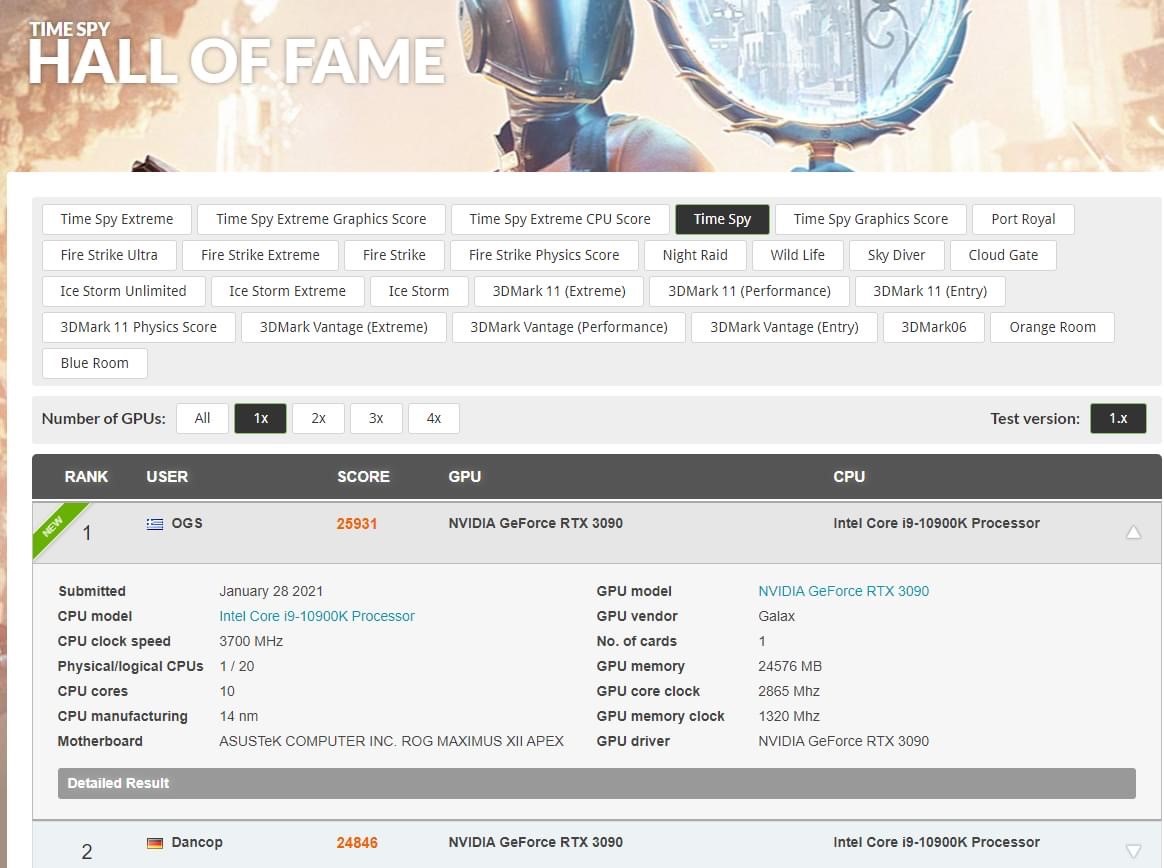Select test version 1.x
The width and height of the screenshot is (1164, 868).
pos(1118,419)
